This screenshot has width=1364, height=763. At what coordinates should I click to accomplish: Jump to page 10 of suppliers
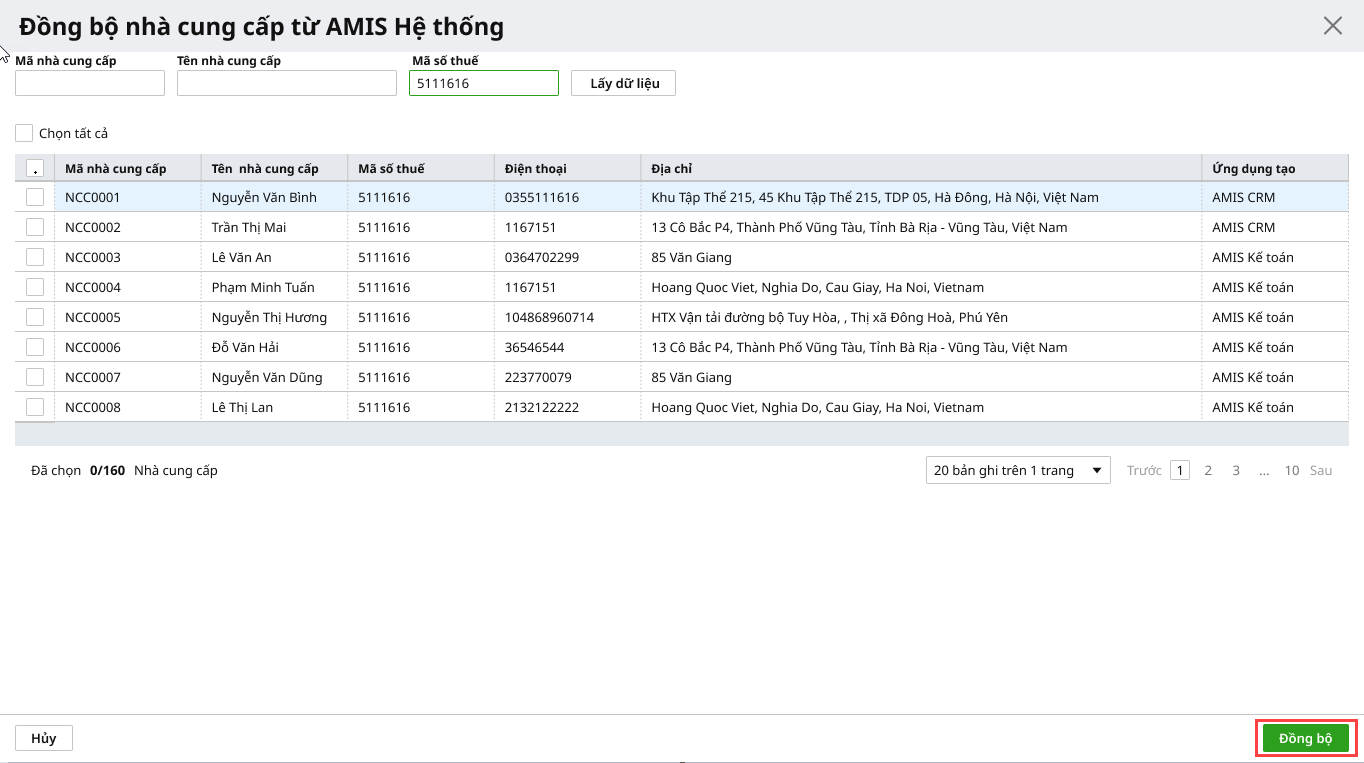point(1291,470)
